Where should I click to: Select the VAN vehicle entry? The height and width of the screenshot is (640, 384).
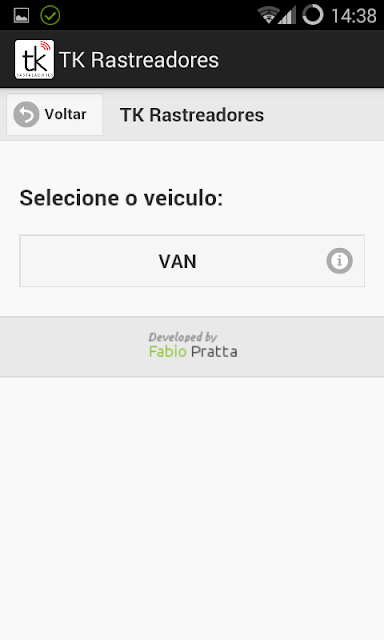192,261
